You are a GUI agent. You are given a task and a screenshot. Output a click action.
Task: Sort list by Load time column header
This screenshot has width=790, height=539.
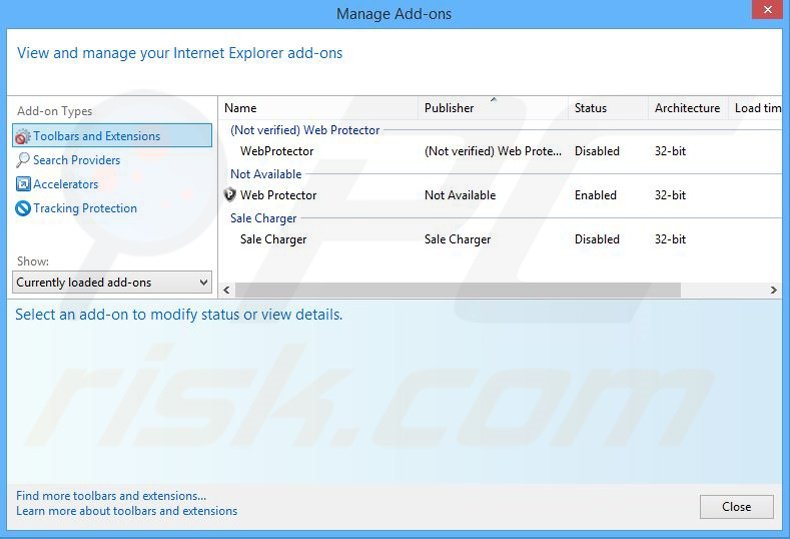pos(756,108)
